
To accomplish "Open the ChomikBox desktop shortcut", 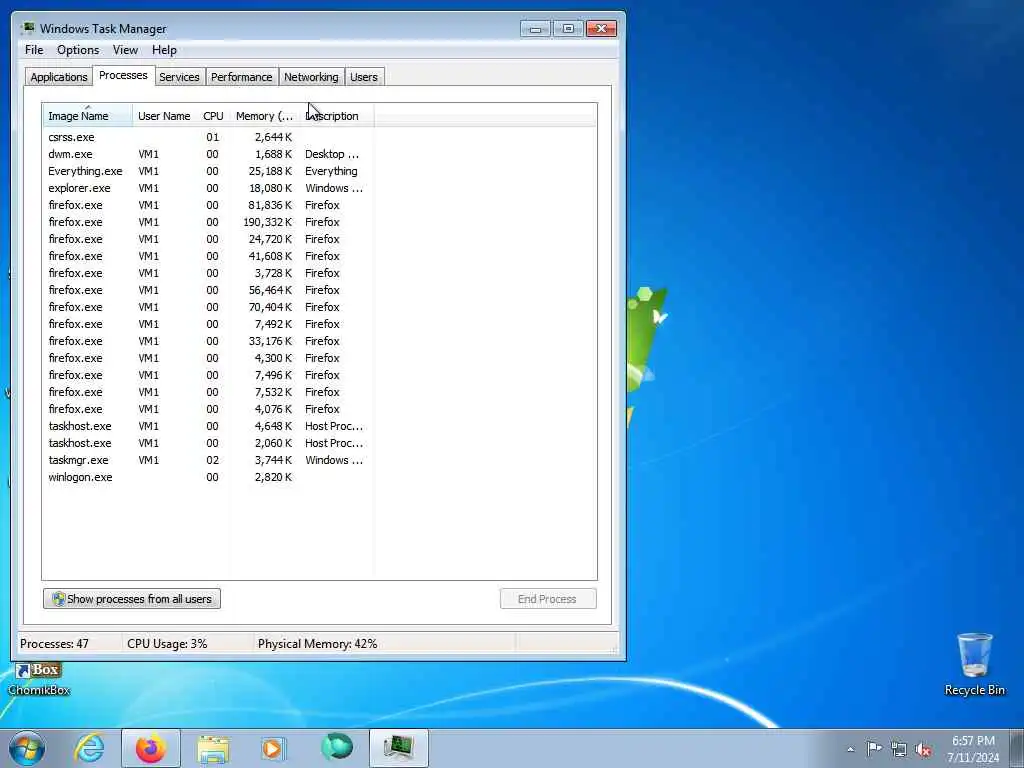I will 39,679.
